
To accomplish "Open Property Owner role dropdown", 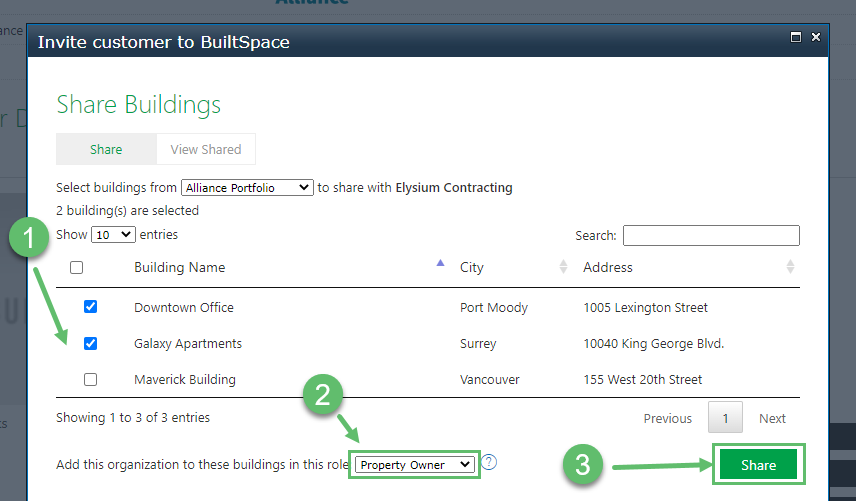I will [414, 465].
